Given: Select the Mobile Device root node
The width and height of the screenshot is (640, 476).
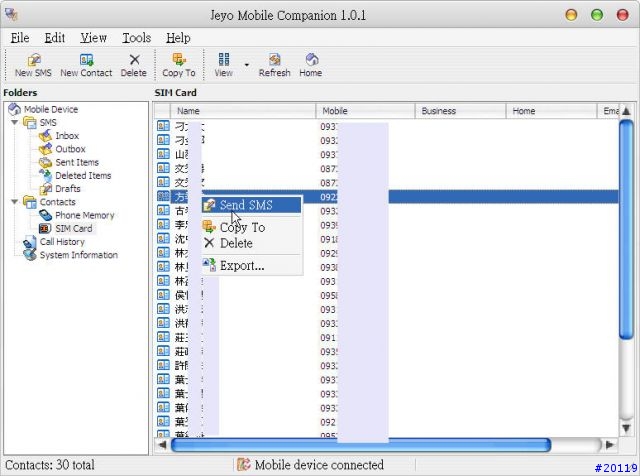Looking at the screenshot, I should tap(51, 109).
